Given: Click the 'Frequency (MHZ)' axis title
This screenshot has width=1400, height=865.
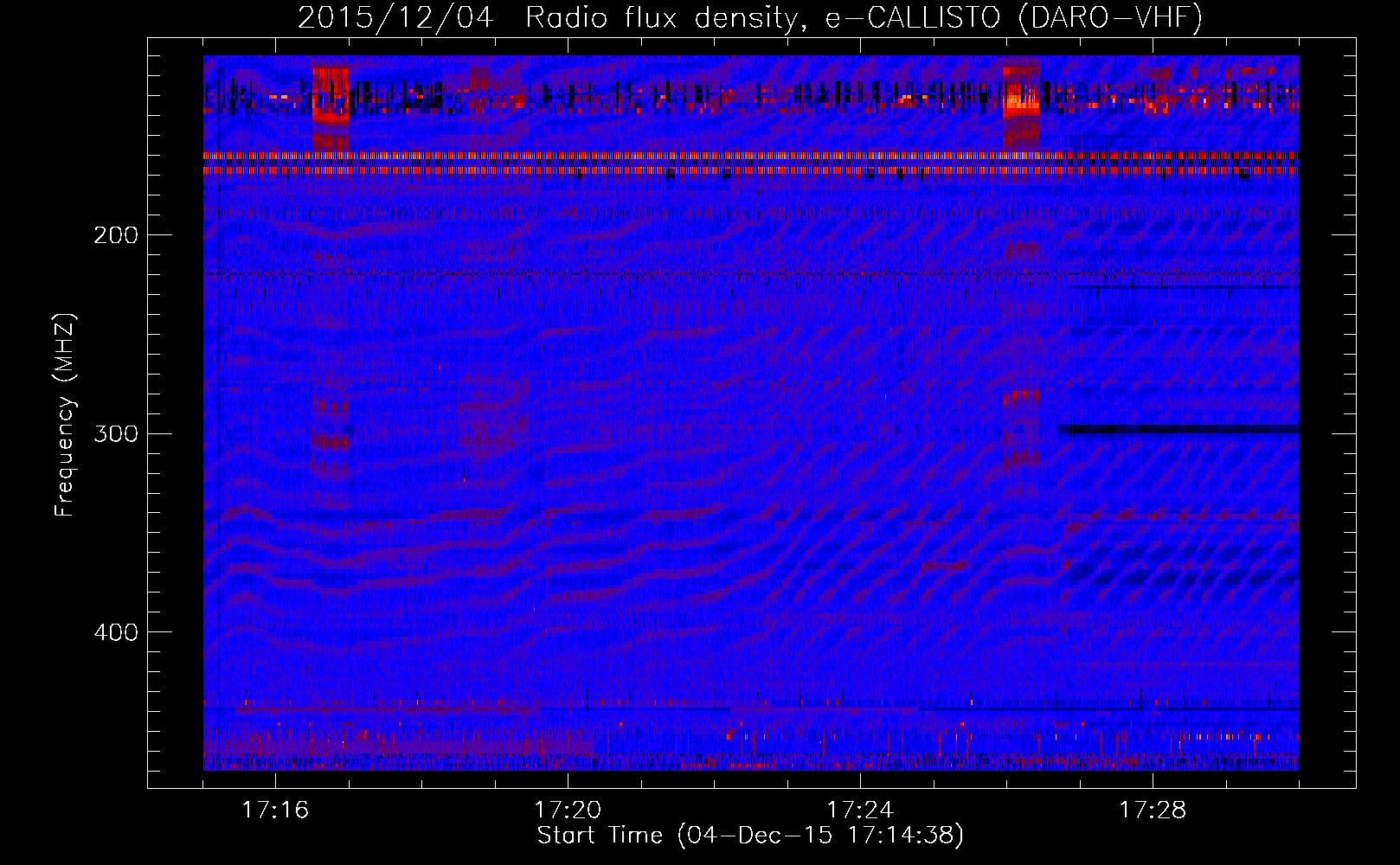Looking at the screenshot, I should (x=65, y=414).
